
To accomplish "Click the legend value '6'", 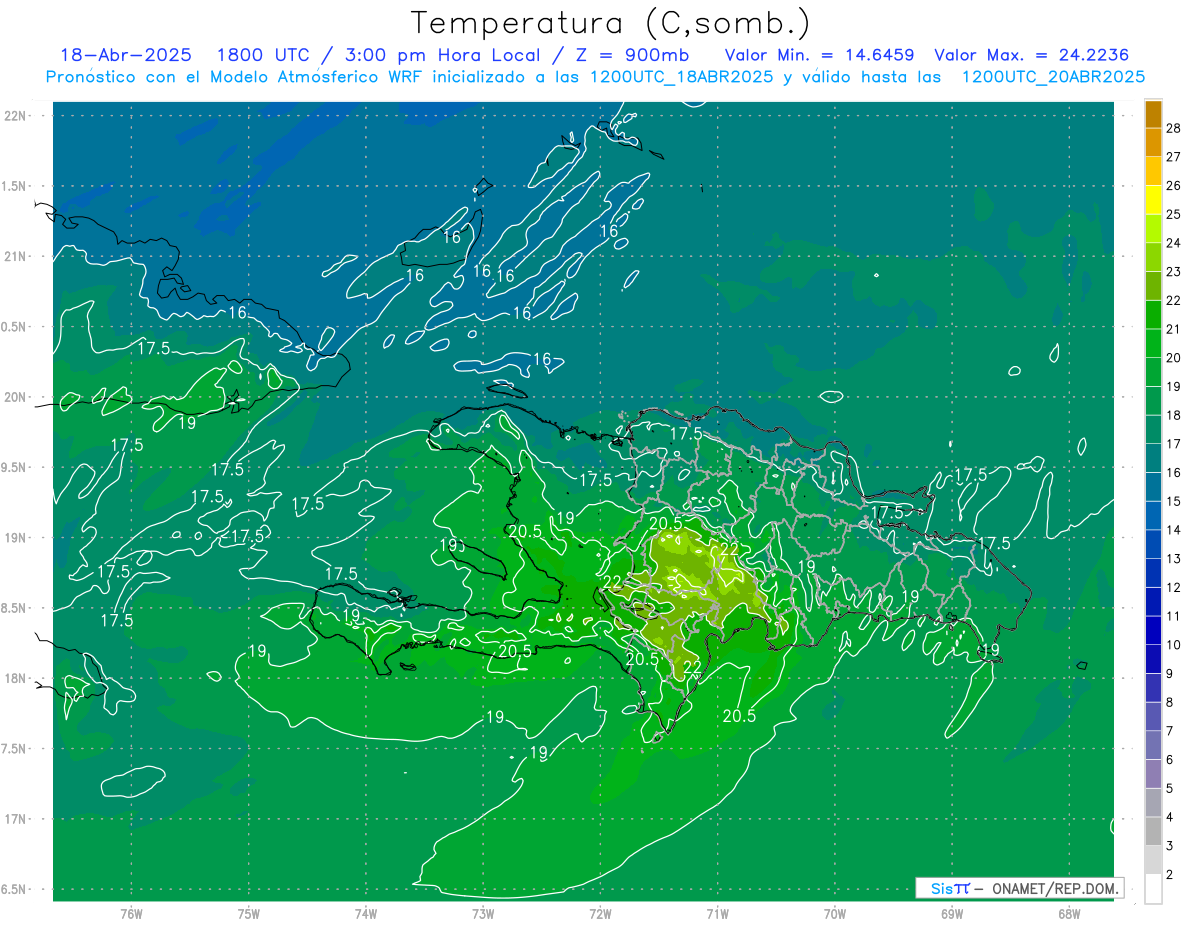I will [1171, 760].
